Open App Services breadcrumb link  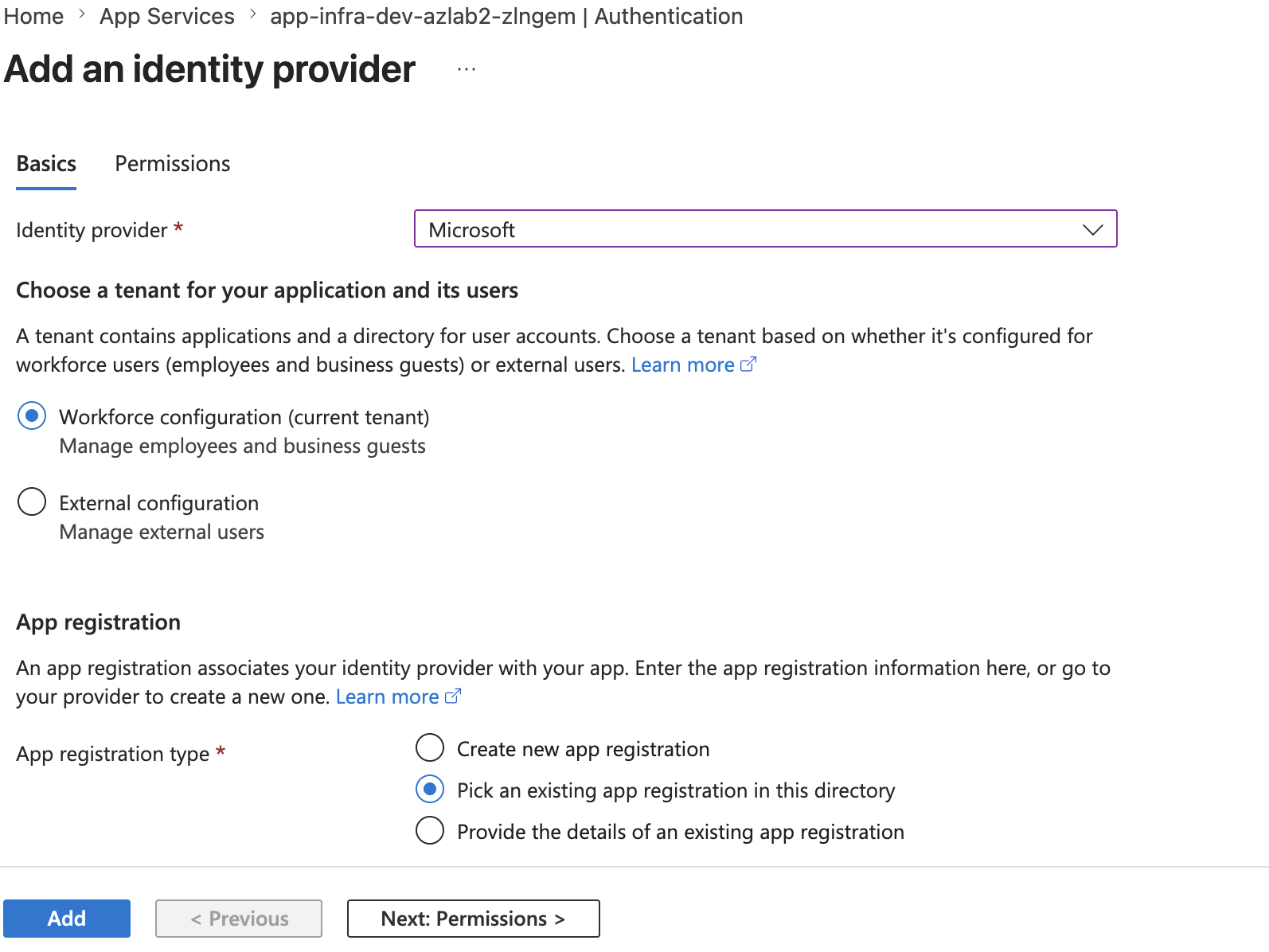(167, 16)
